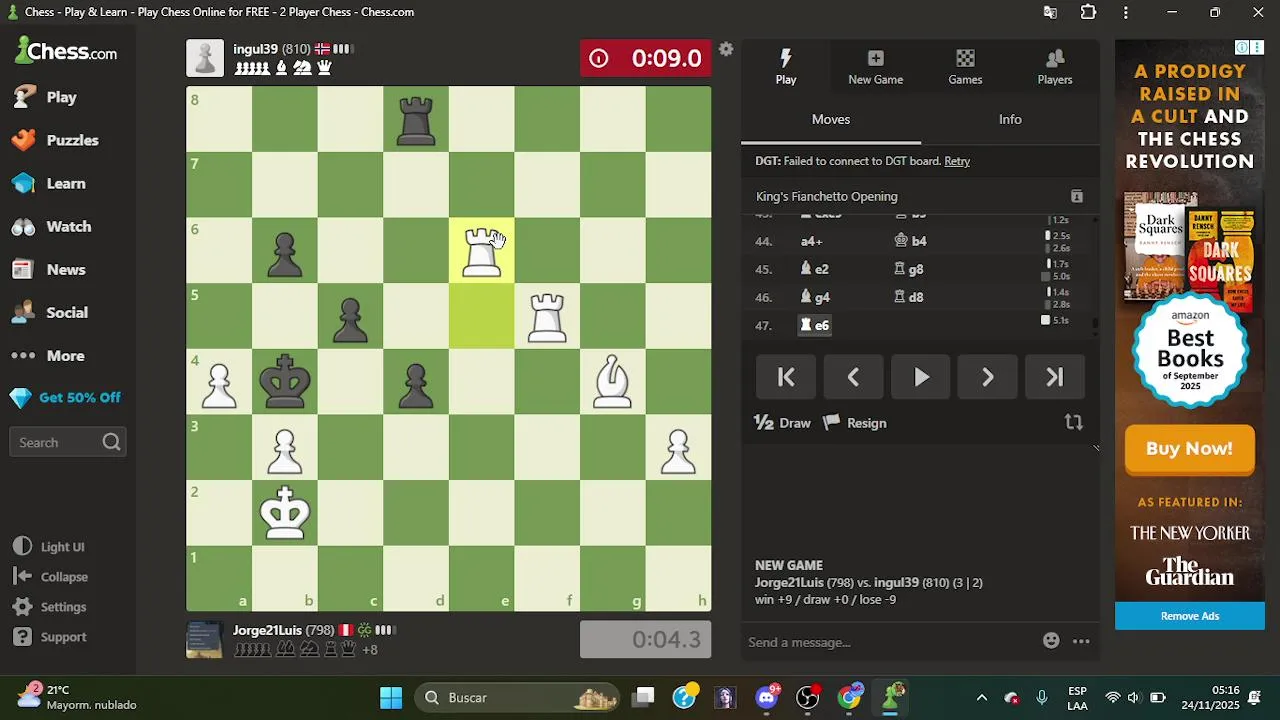Offer a Draw
This screenshot has width=1280, height=720.
point(782,423)
